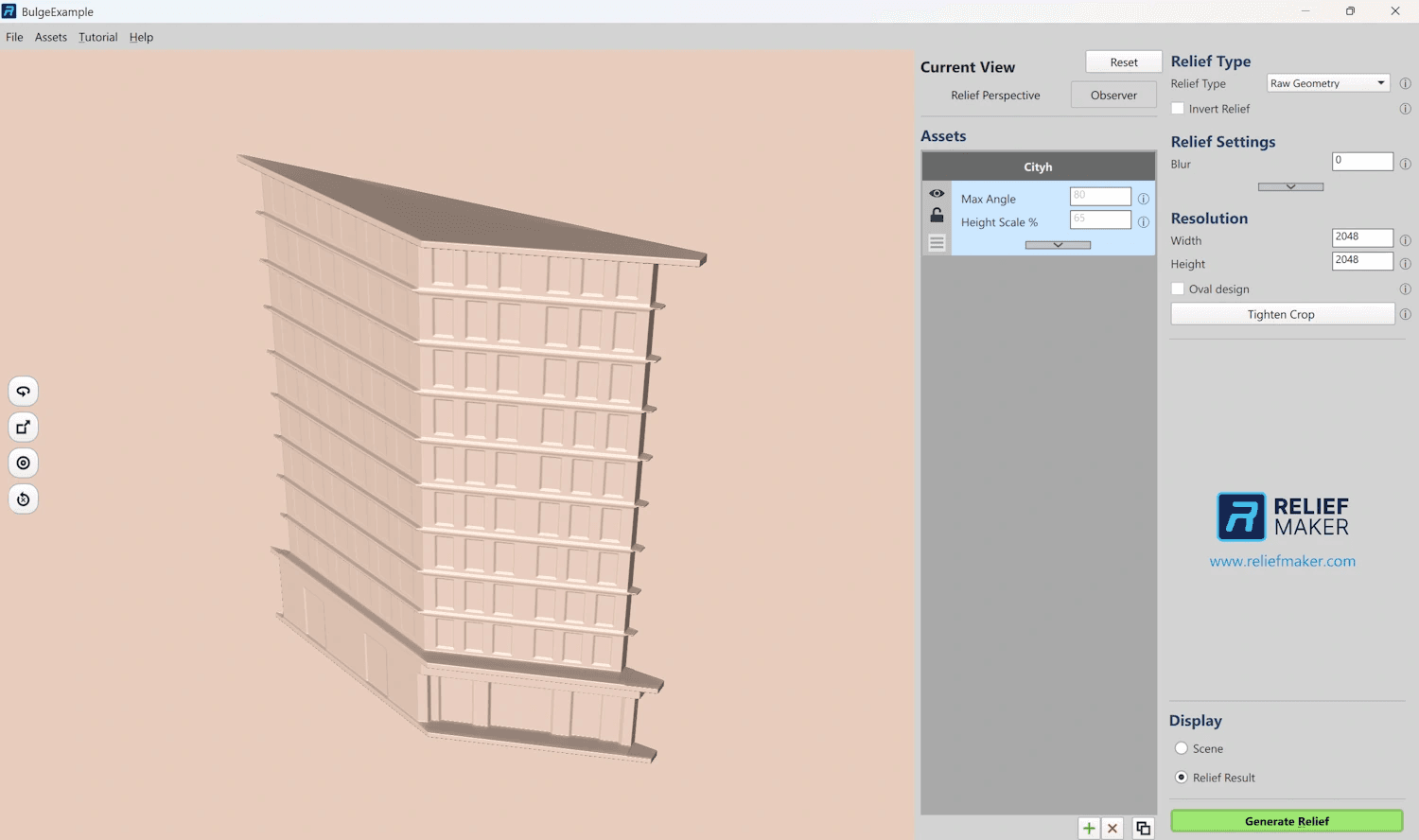Click the Generate Relief button
Image resolution: width=1419 pixels, height=840 pixels.
point(1286,821)
